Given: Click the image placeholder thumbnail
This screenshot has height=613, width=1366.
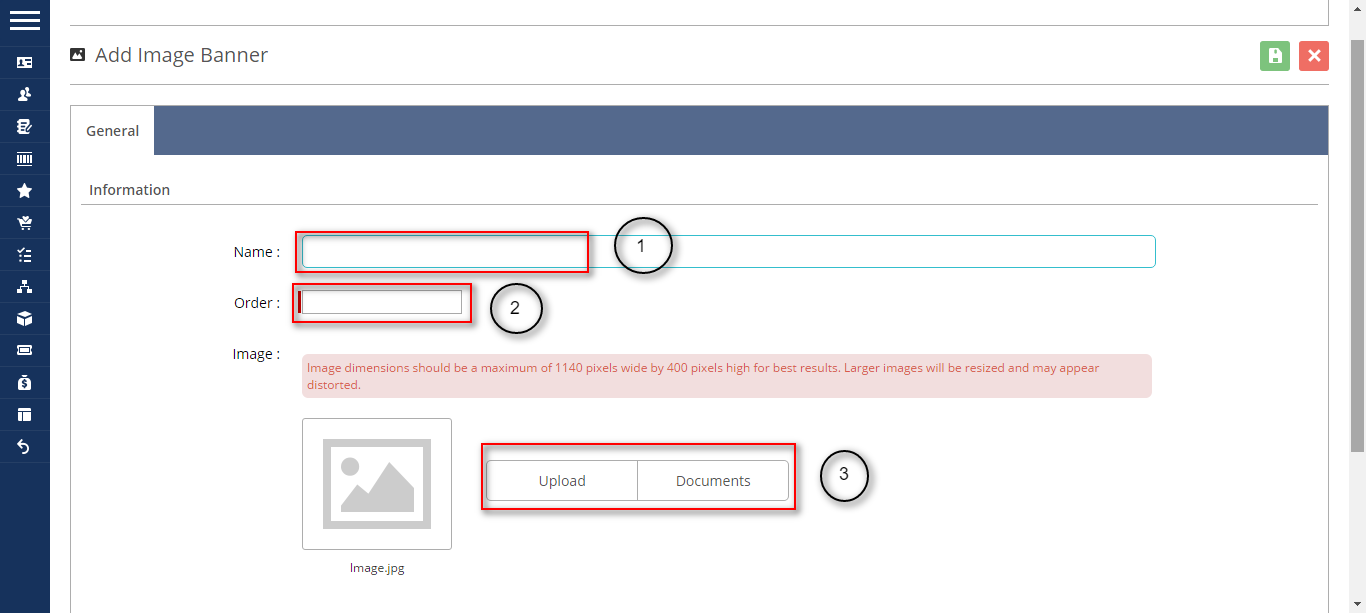Looking at the screenshot, I should tap(377, 484).
